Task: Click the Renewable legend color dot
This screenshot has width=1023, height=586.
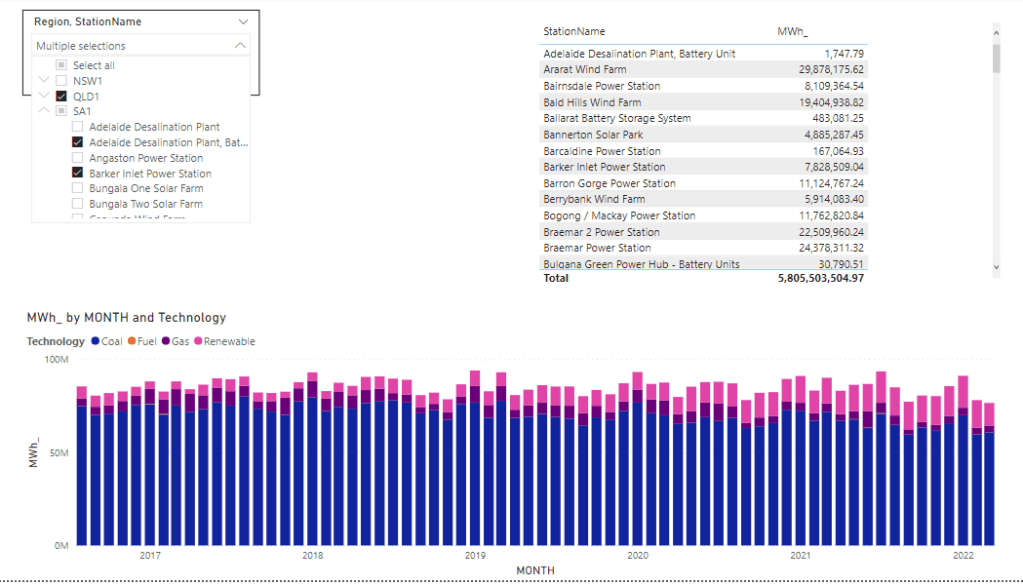Action: (x=197, y=341)
